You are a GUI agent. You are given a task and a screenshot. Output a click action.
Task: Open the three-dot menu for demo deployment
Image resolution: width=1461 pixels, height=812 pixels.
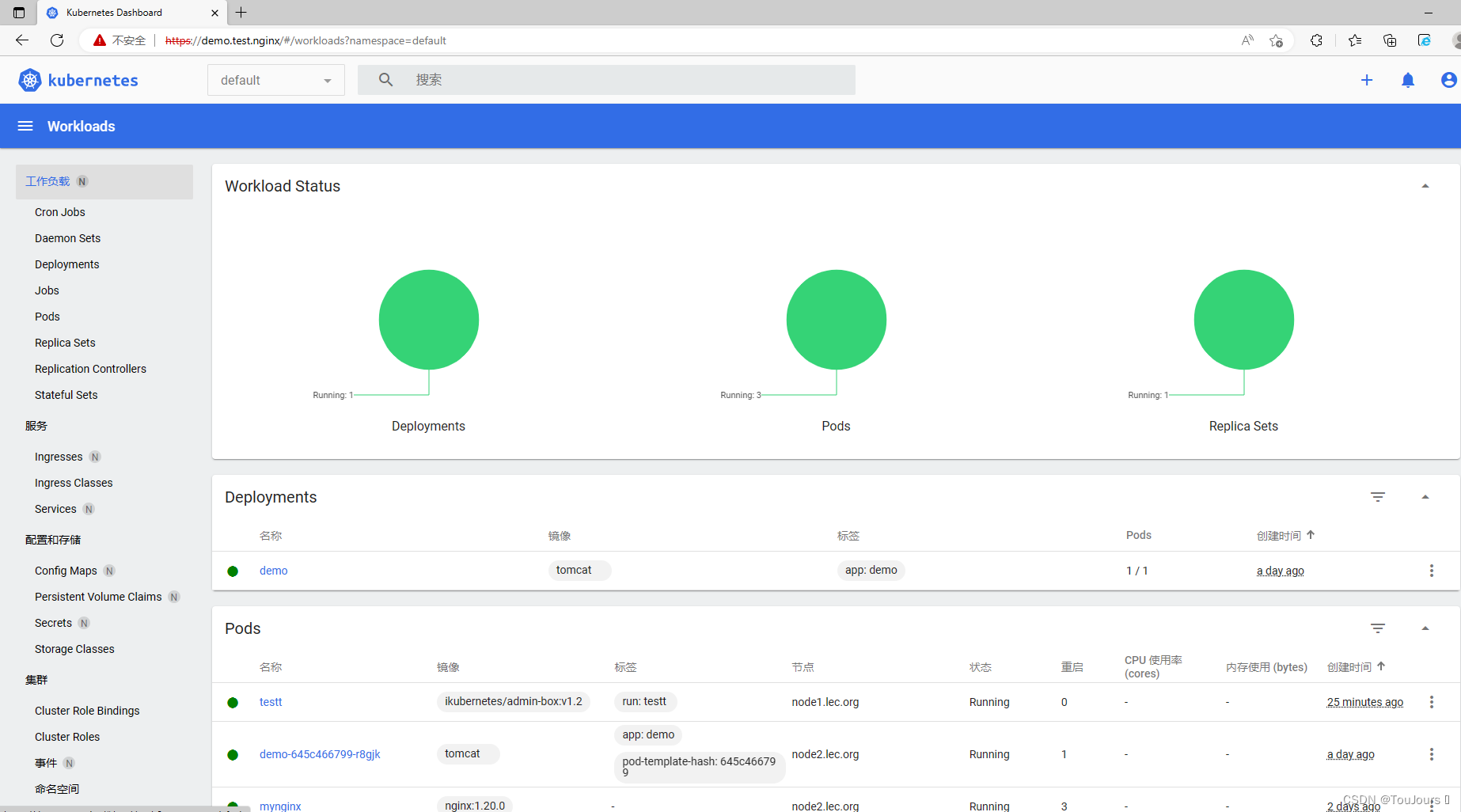point(1431,570)
